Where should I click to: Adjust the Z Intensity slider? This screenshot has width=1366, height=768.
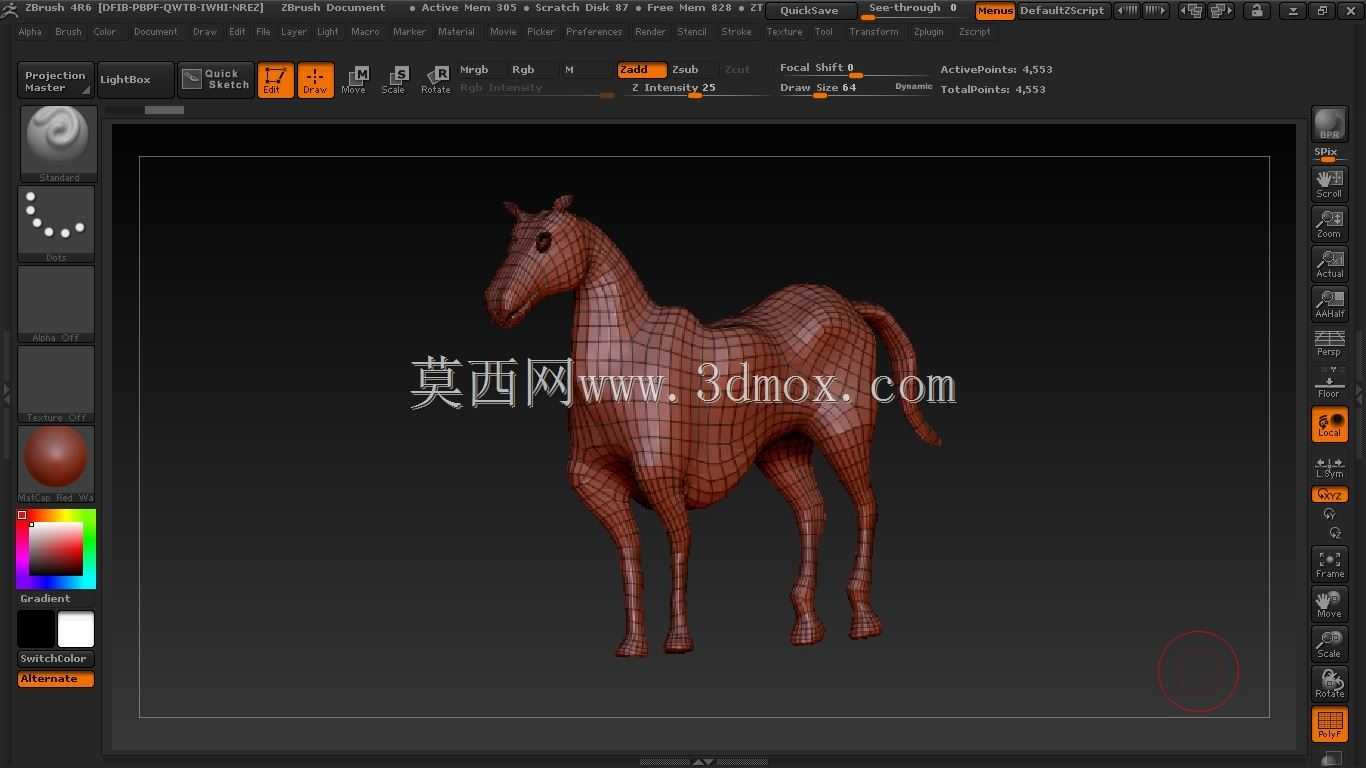697,89
